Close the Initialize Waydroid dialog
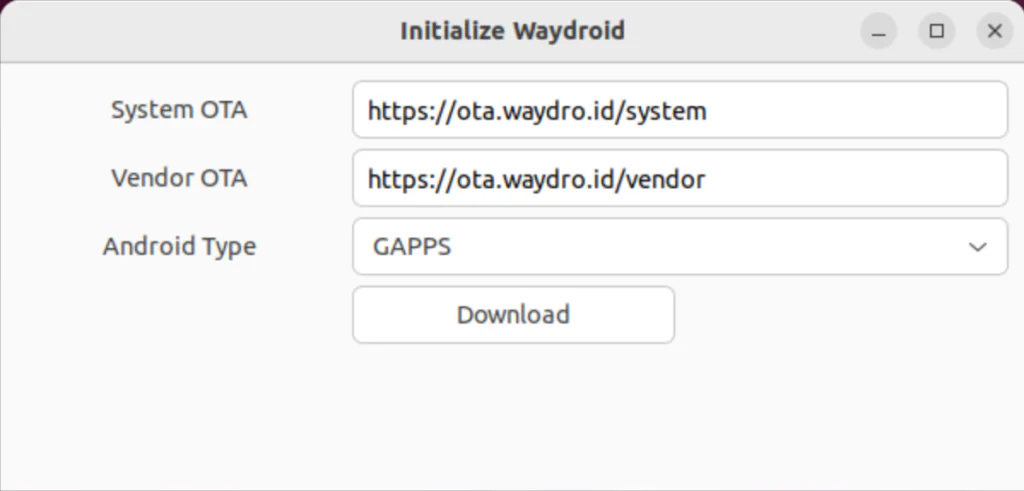Image resolution: width=1024 pixels, height=491 pixels. [994, 31]
